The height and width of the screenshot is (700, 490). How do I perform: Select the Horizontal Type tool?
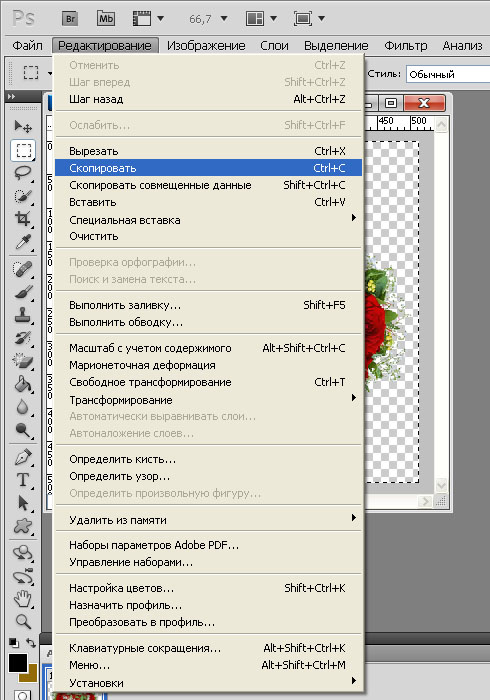23,480
